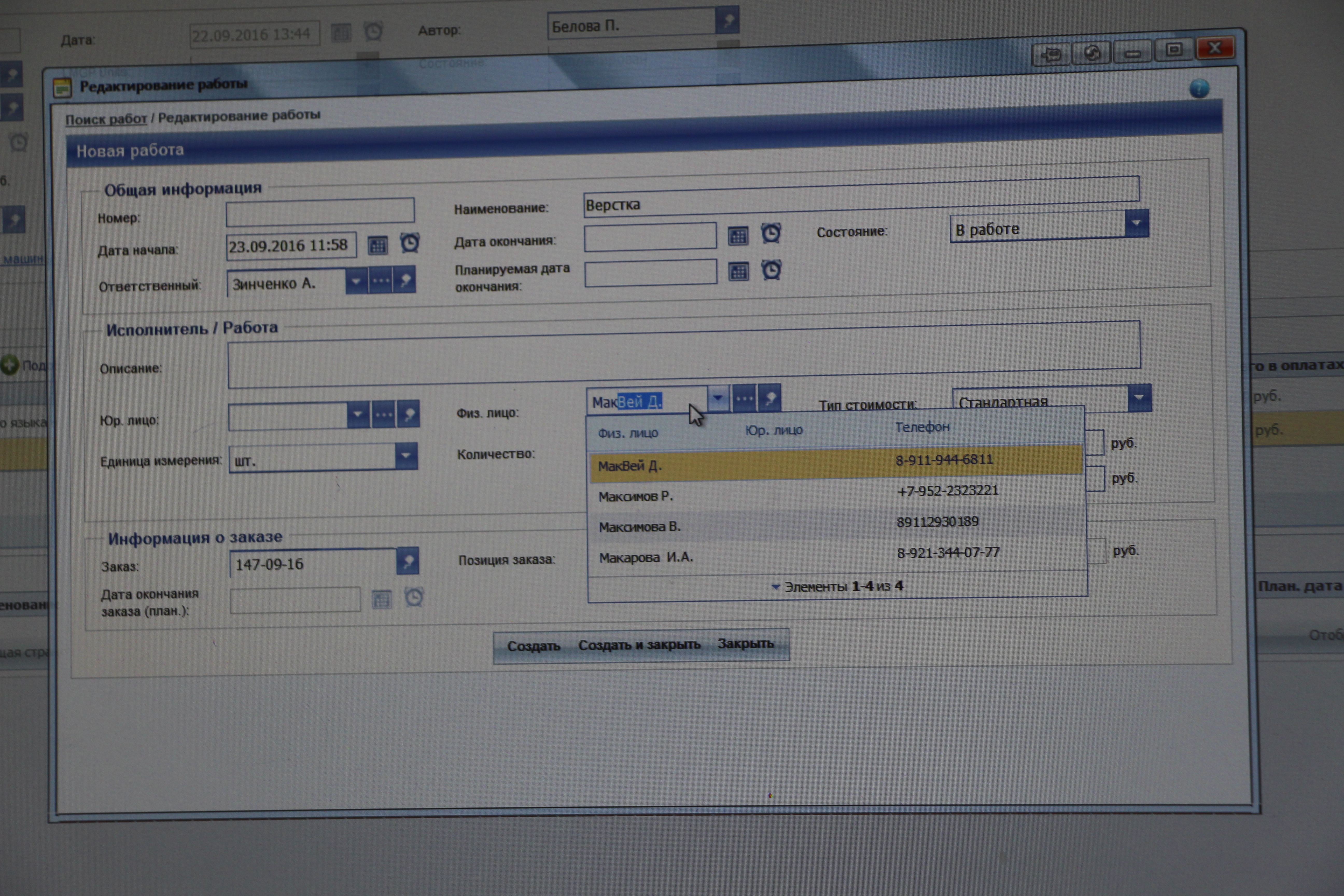
Task: Open the Тип стоимости dropdown
Action: point(1139,398)
